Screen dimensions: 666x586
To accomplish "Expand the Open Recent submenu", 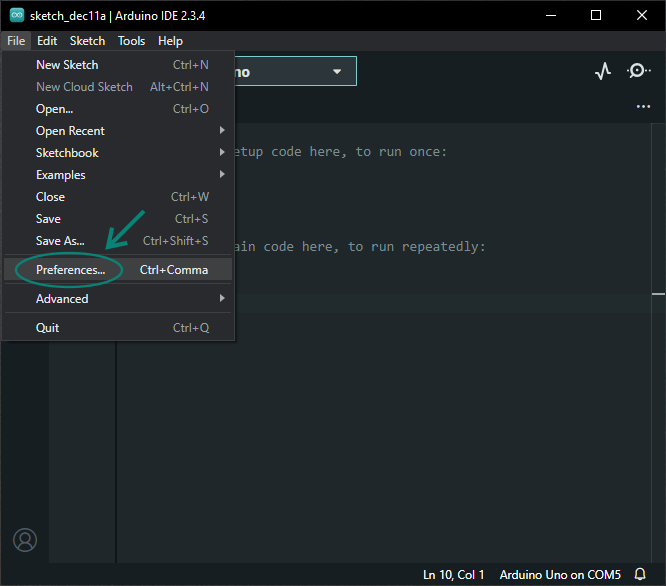I will [118, 131].
